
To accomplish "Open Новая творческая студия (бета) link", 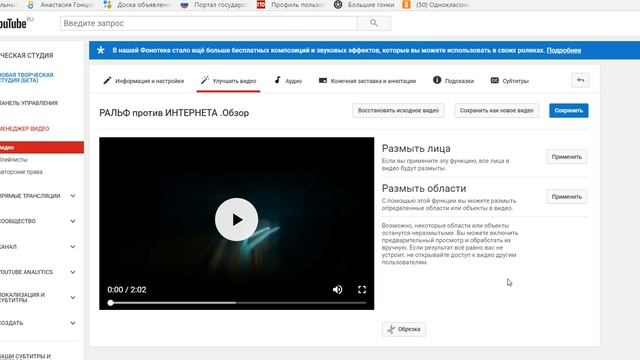I will coord(27,78).
